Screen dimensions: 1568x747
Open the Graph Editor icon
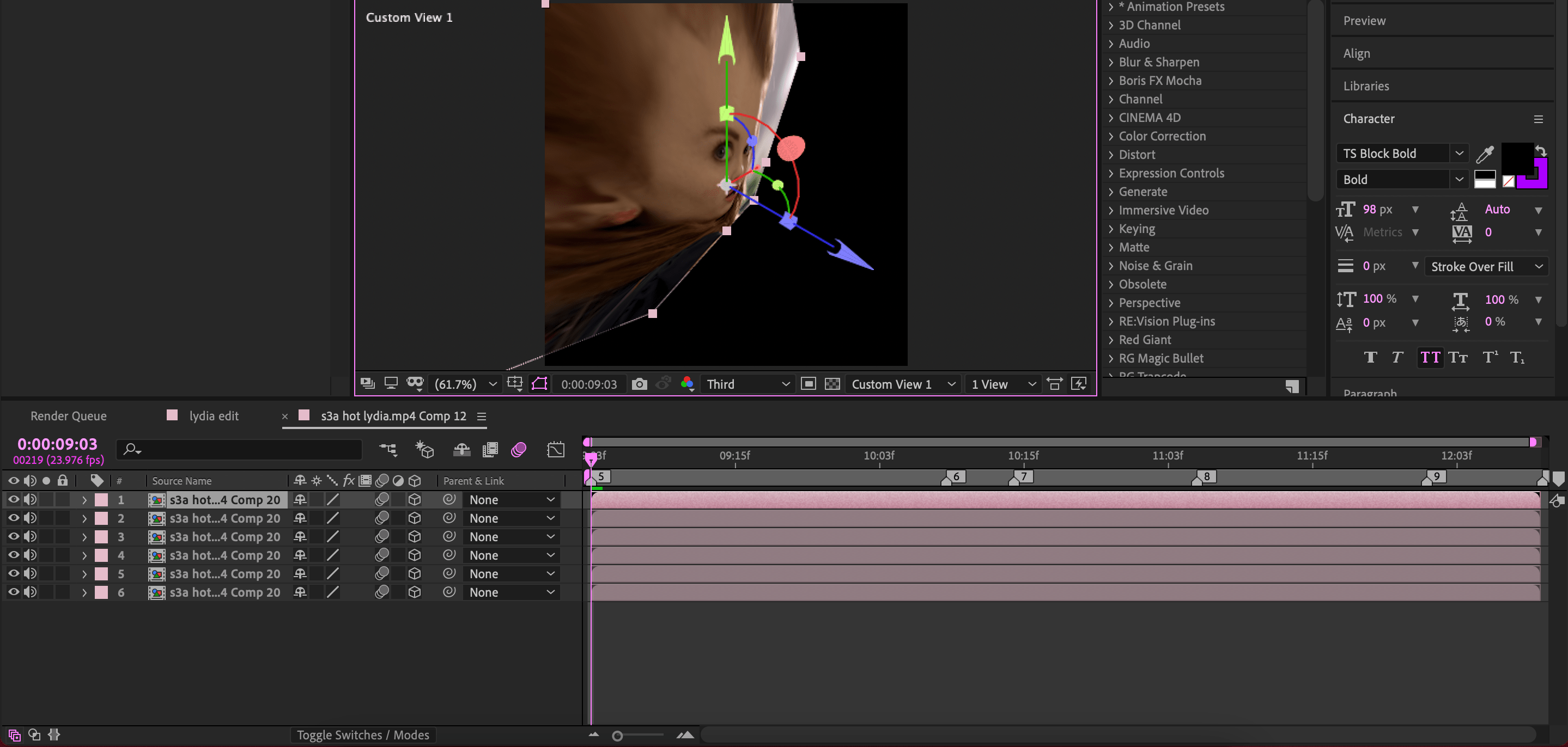555,450
